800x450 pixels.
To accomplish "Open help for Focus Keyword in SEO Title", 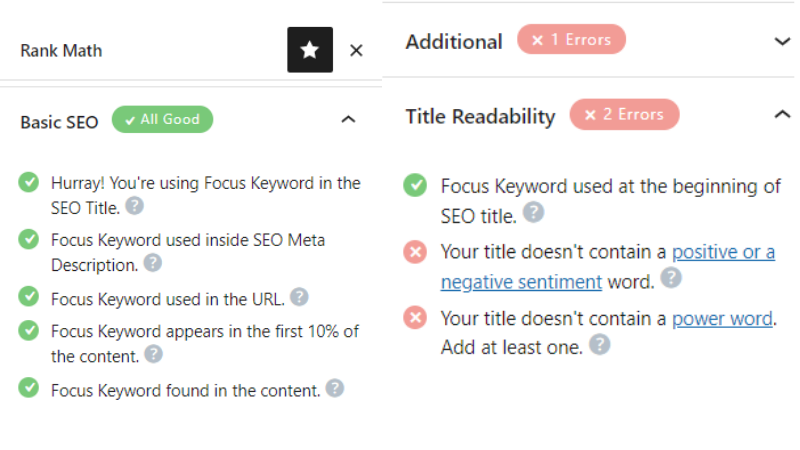I will pos(134,206).
